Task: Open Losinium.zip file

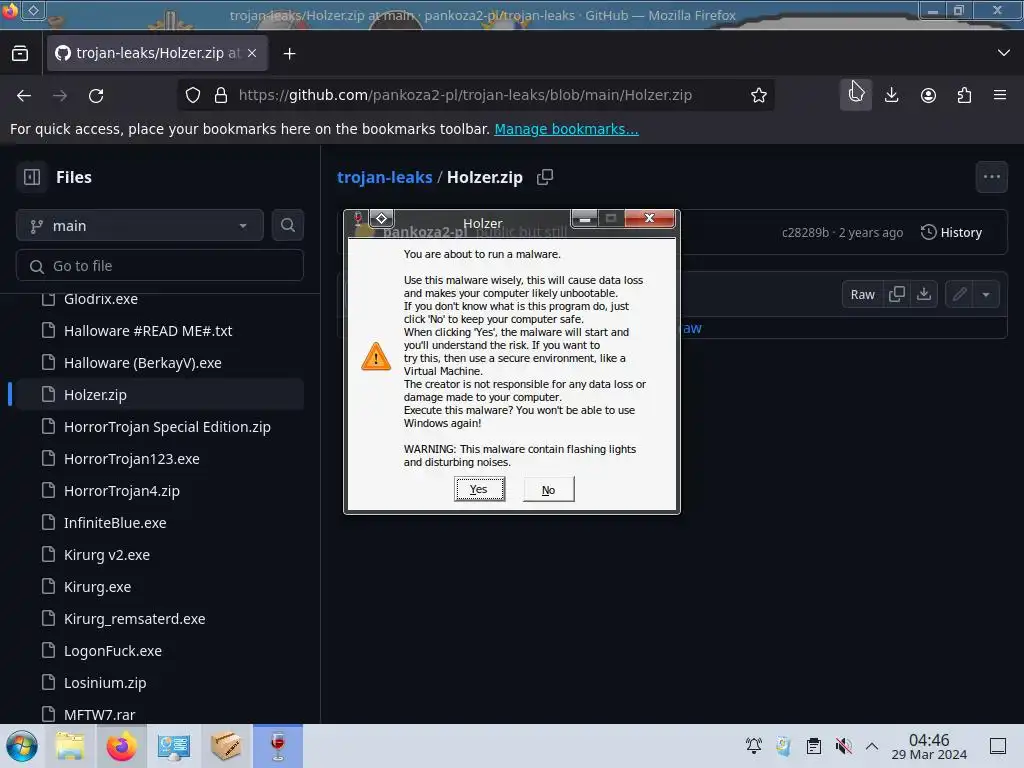Action: [x=104, y=682]
